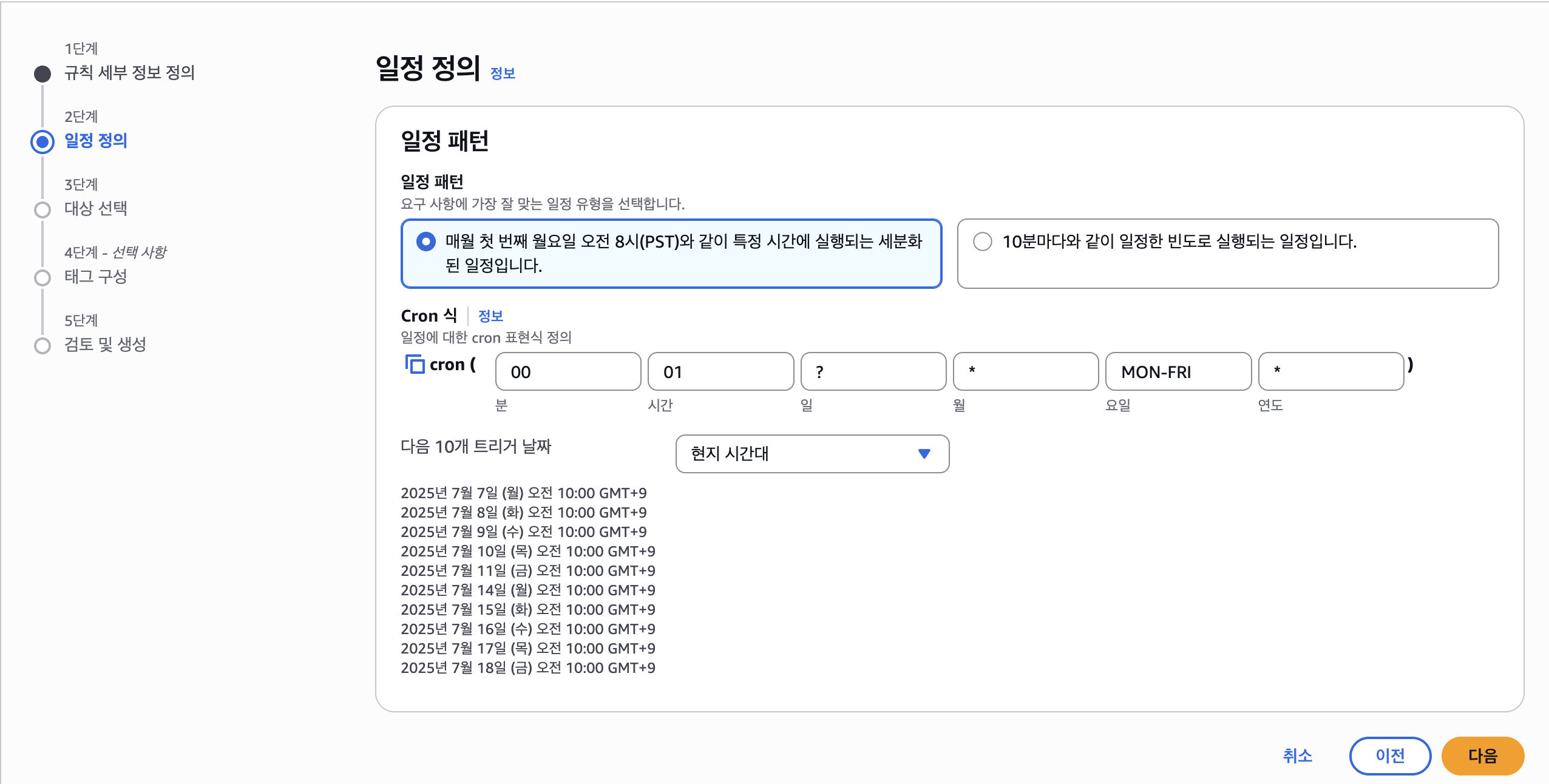The height and width of the screenshot is (784, 1549).
Task: Go to step 1 규칙 세부 정보 정의
Action: (x=129, y=73)
